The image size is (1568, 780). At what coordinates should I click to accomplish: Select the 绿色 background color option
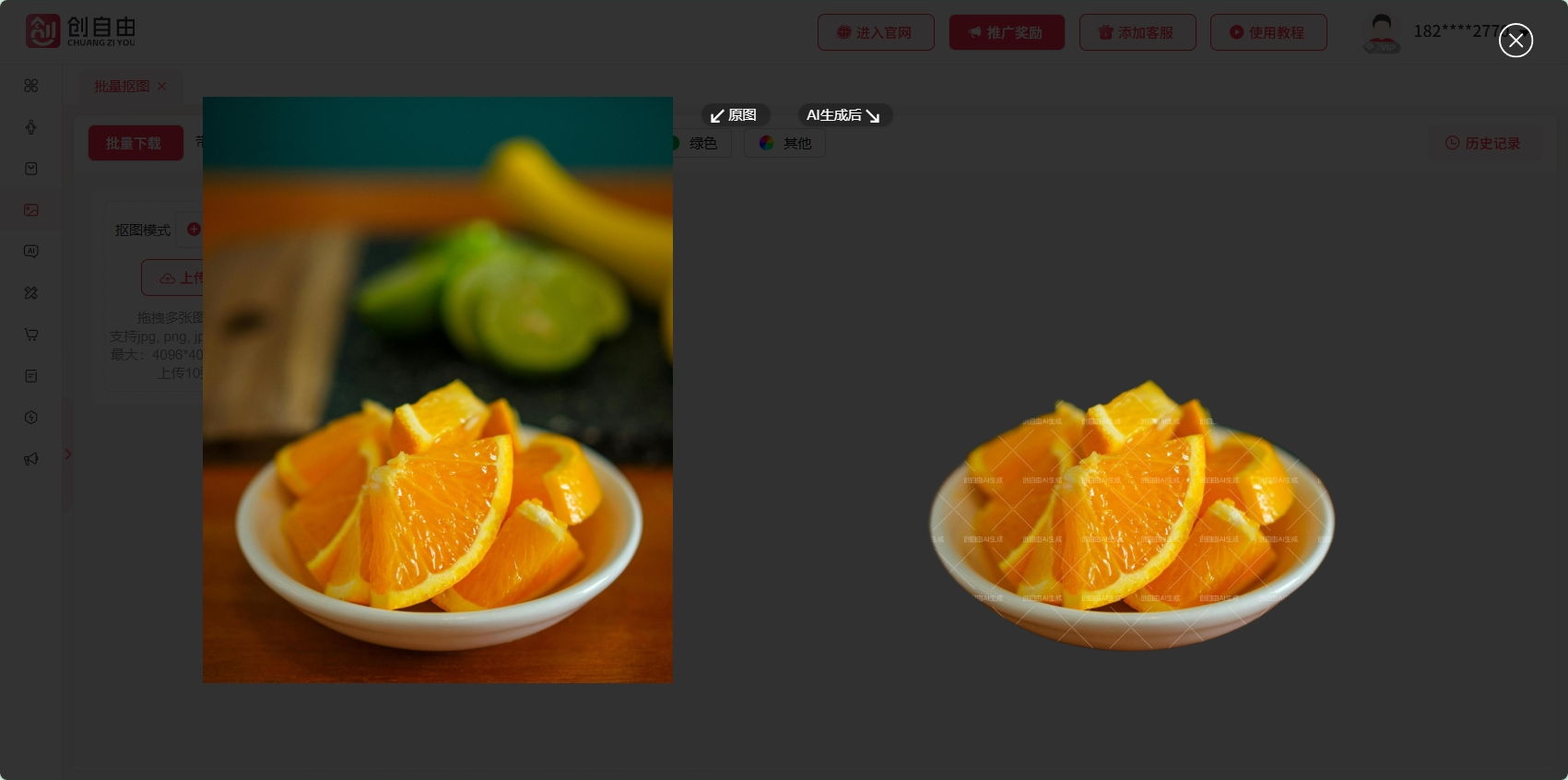tap(702, 143)
